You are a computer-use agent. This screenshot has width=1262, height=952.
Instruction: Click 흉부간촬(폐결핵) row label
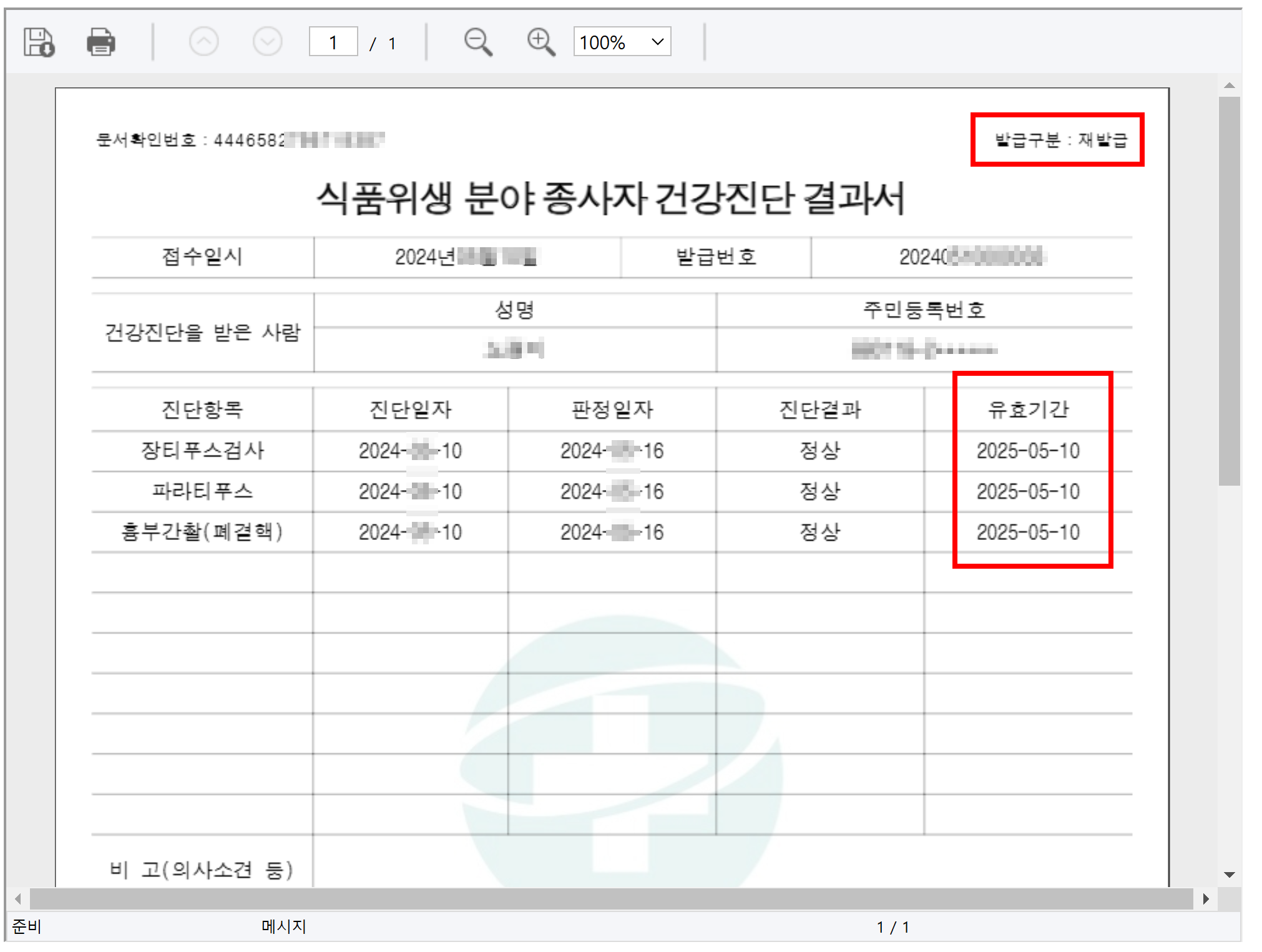202,532
